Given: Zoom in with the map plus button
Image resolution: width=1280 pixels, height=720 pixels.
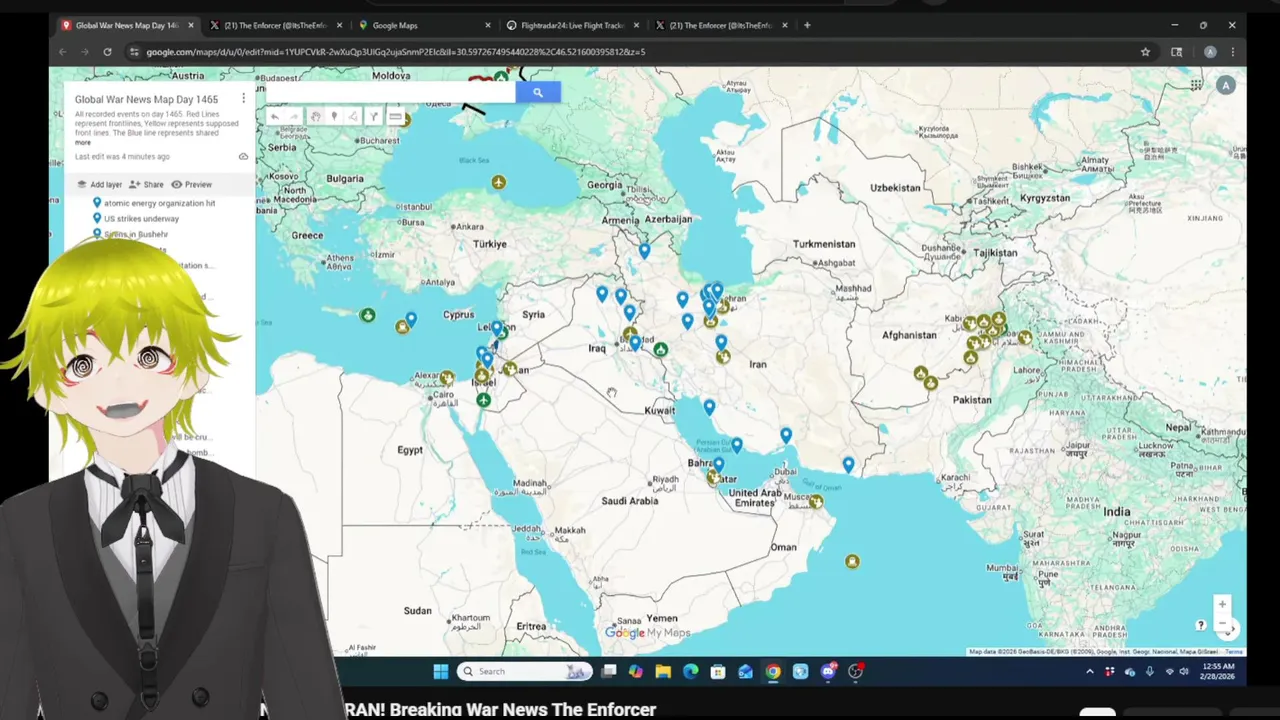Looking at the screenshot, I should [x=1222, y=604].
